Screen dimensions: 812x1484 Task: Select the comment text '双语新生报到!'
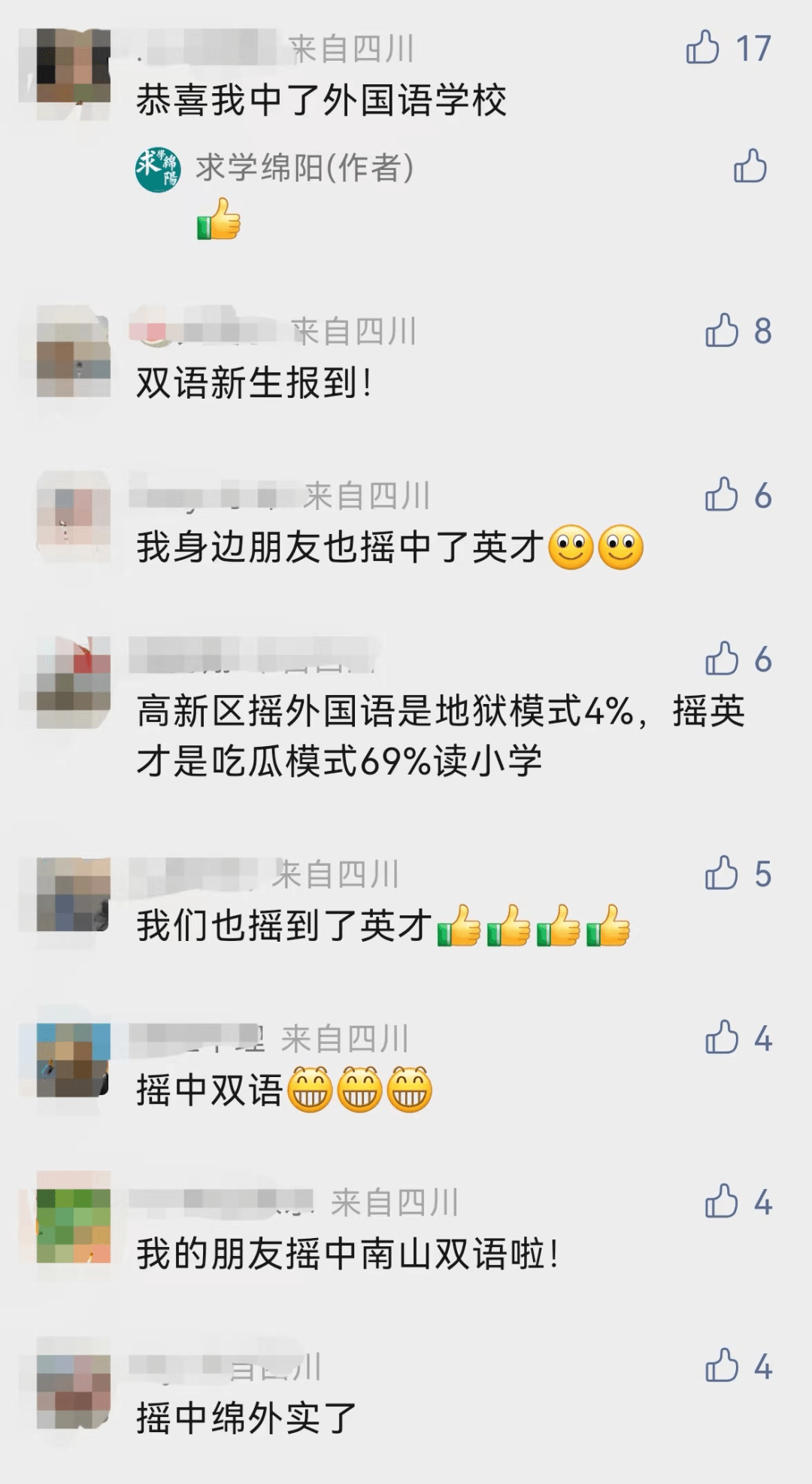(254, 383)
